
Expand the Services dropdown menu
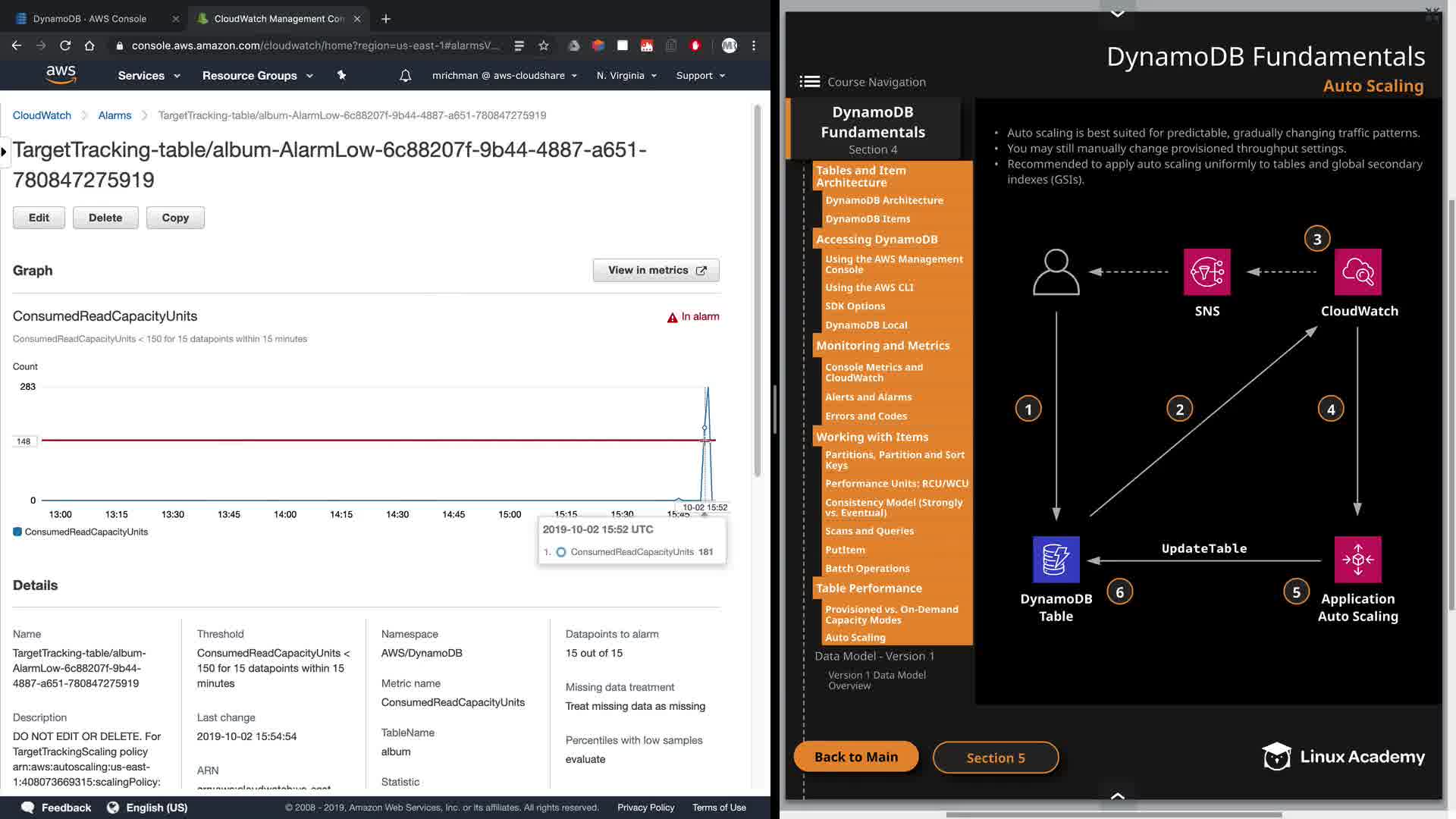(x=149, y=76)
